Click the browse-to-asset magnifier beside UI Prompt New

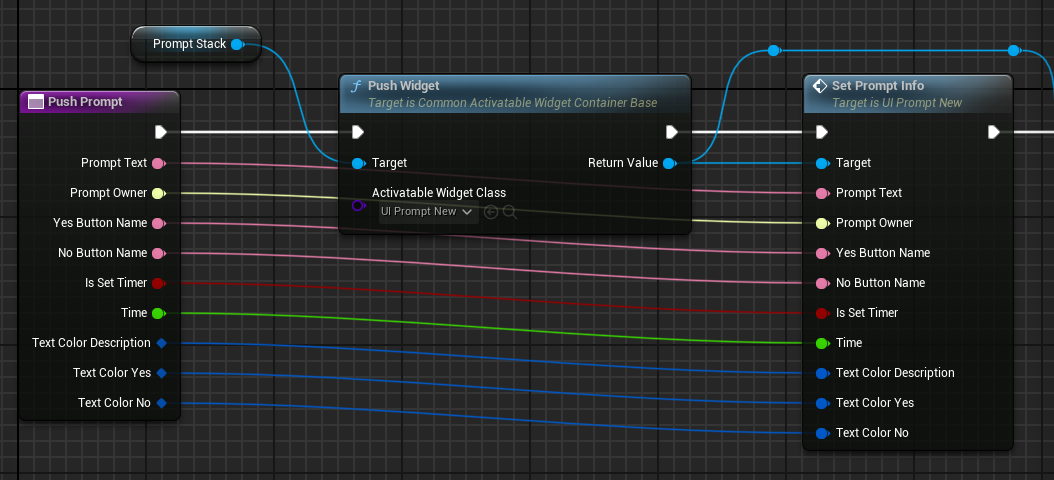click(x=510, y=212)
